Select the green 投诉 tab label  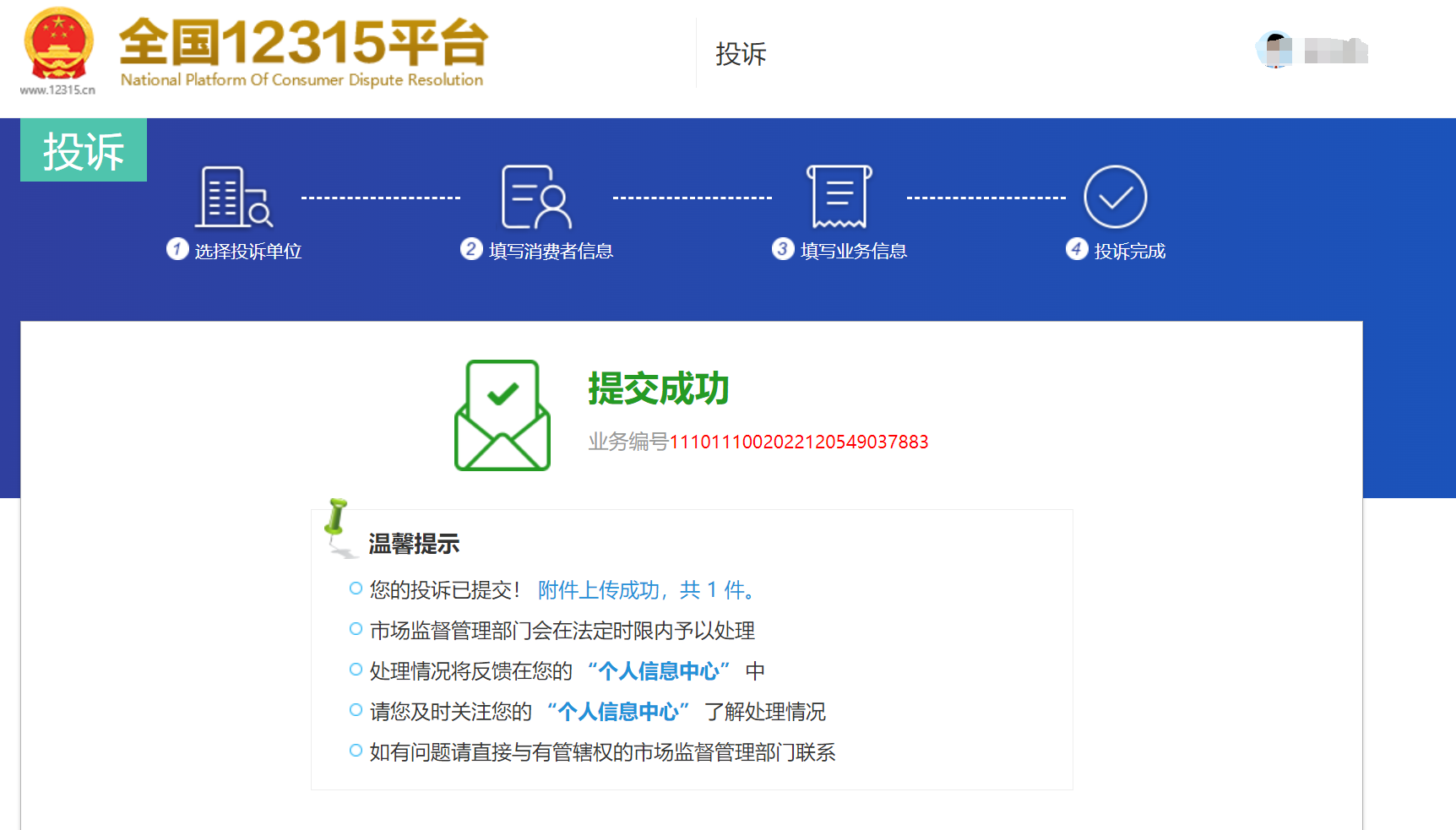84,150
